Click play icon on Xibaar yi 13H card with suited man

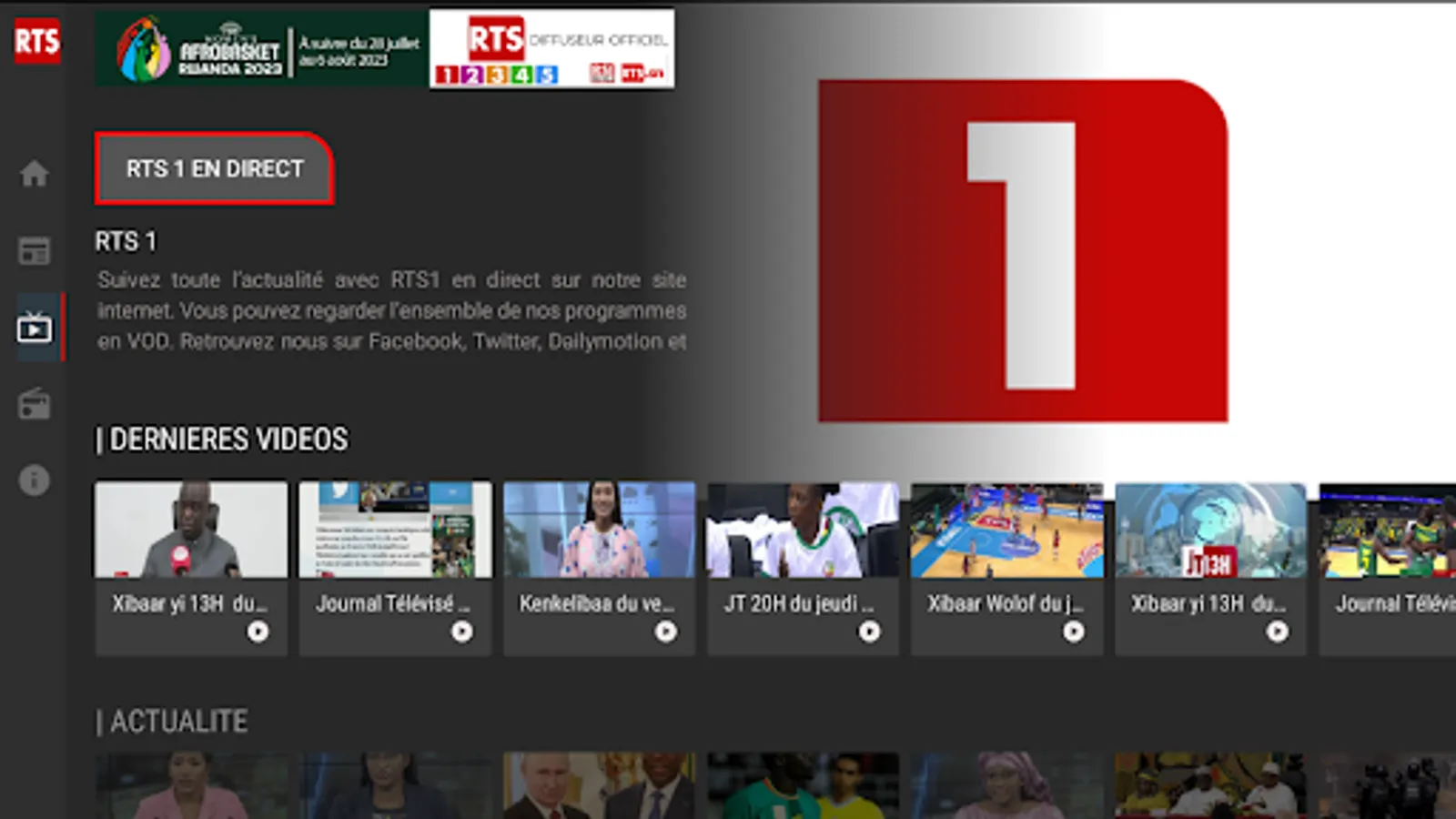tap(258, 631)
